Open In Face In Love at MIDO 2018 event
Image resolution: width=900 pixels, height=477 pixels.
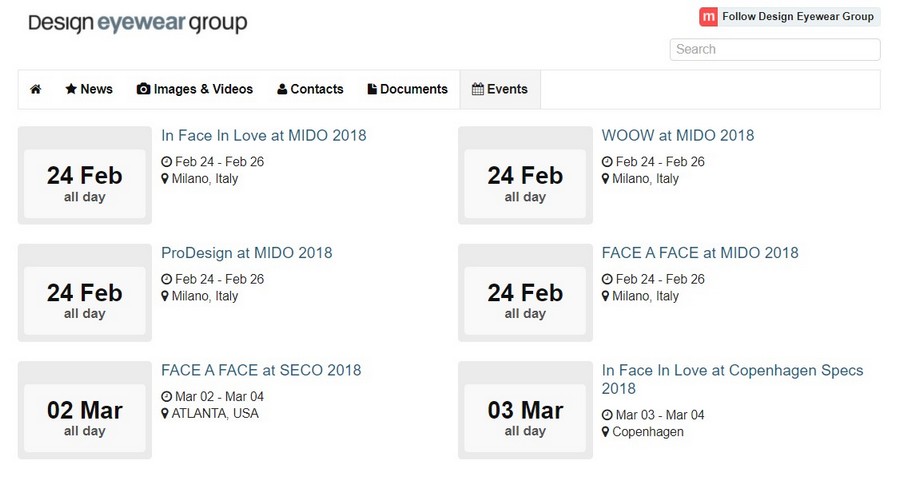(263, 135)
